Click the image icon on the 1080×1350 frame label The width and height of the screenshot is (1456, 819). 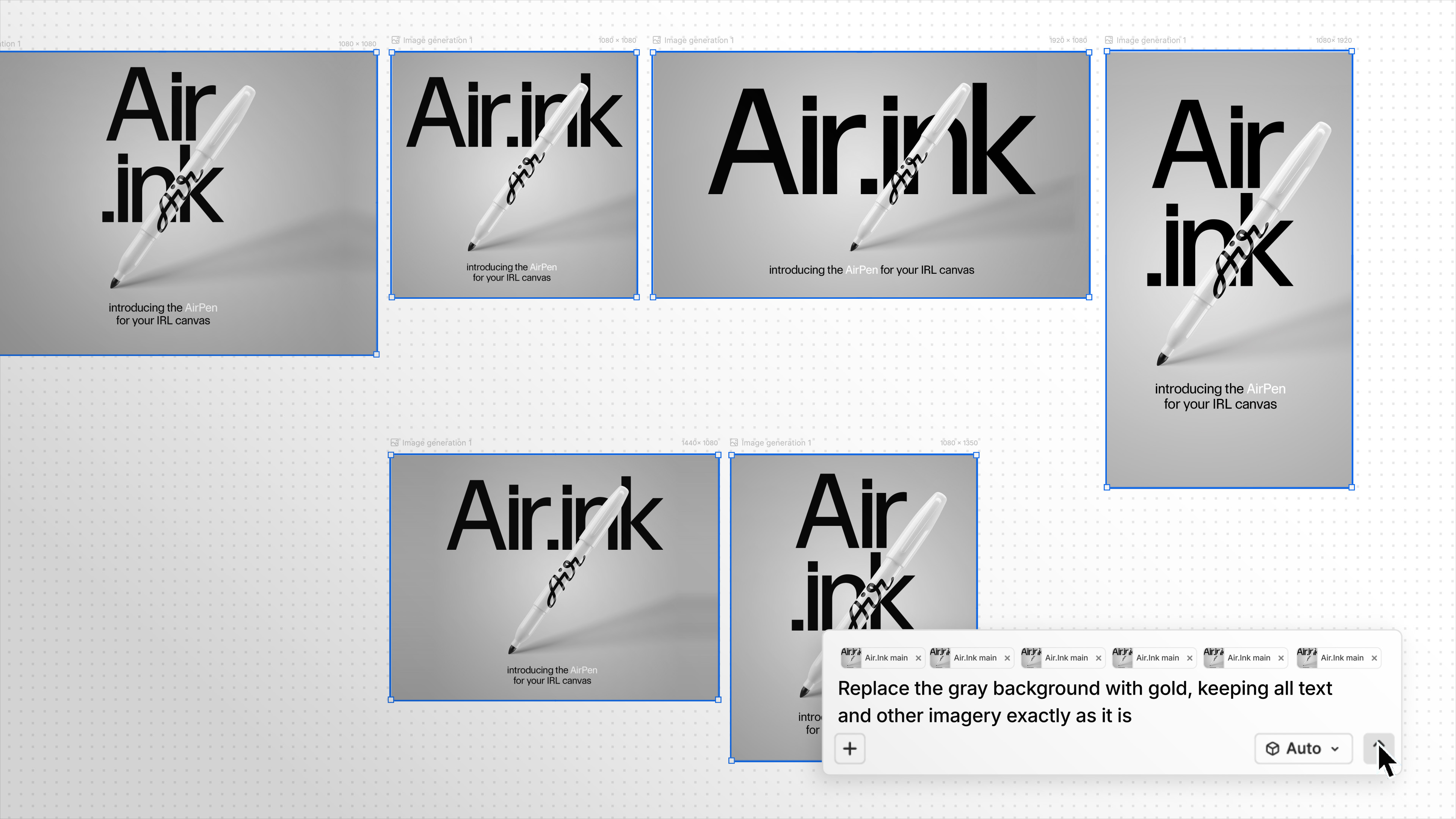point(734,442)
